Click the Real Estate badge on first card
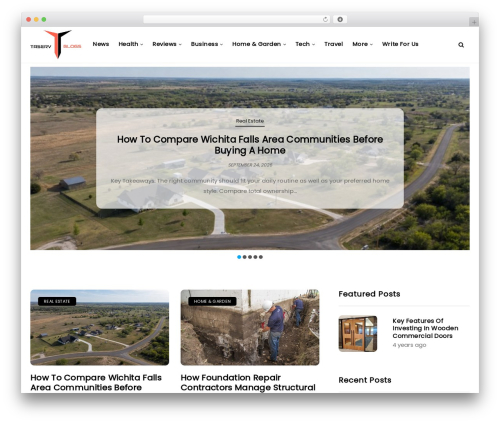The image size is (500, 423). coord(57,301)
